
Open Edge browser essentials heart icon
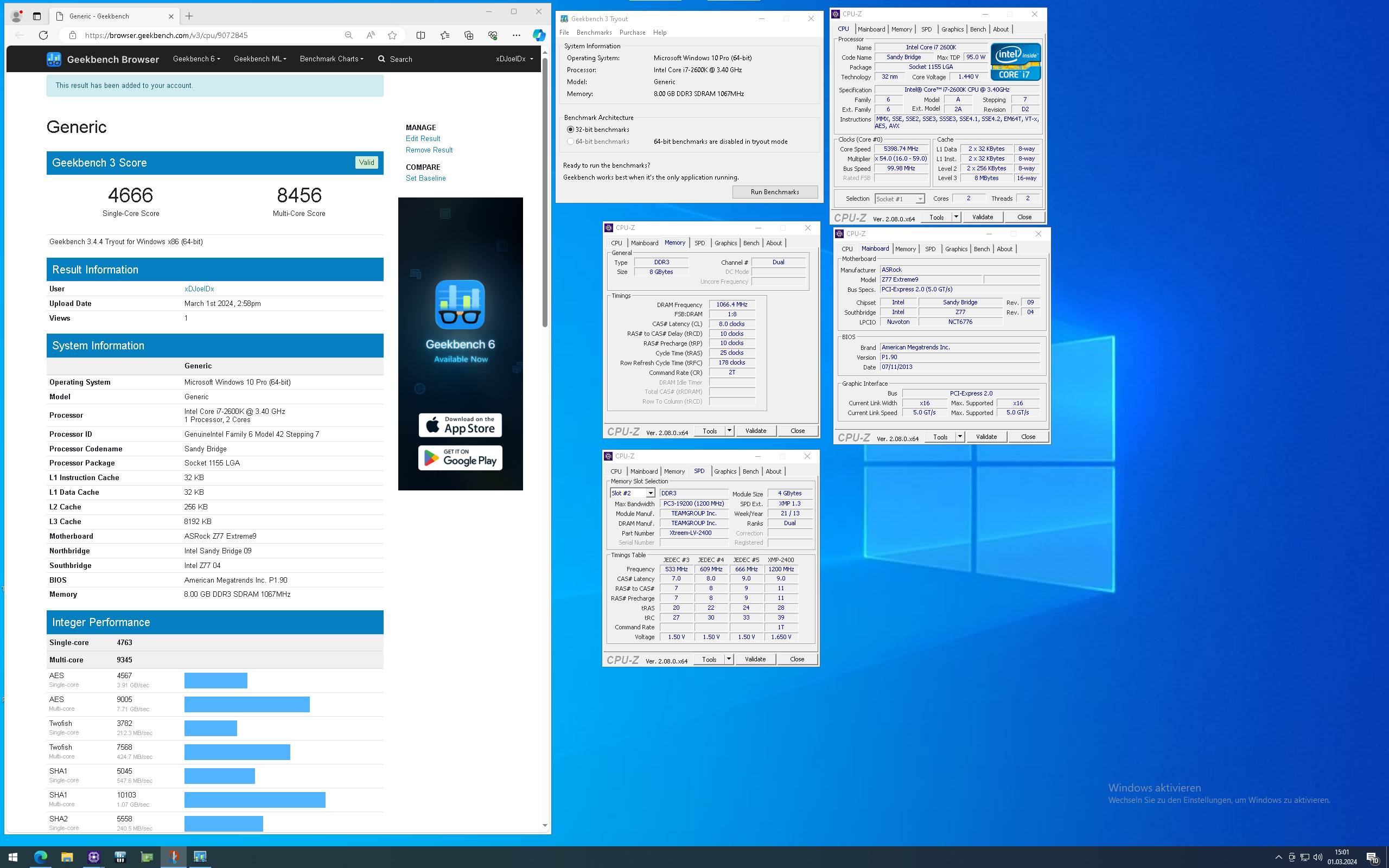[493, 35]
